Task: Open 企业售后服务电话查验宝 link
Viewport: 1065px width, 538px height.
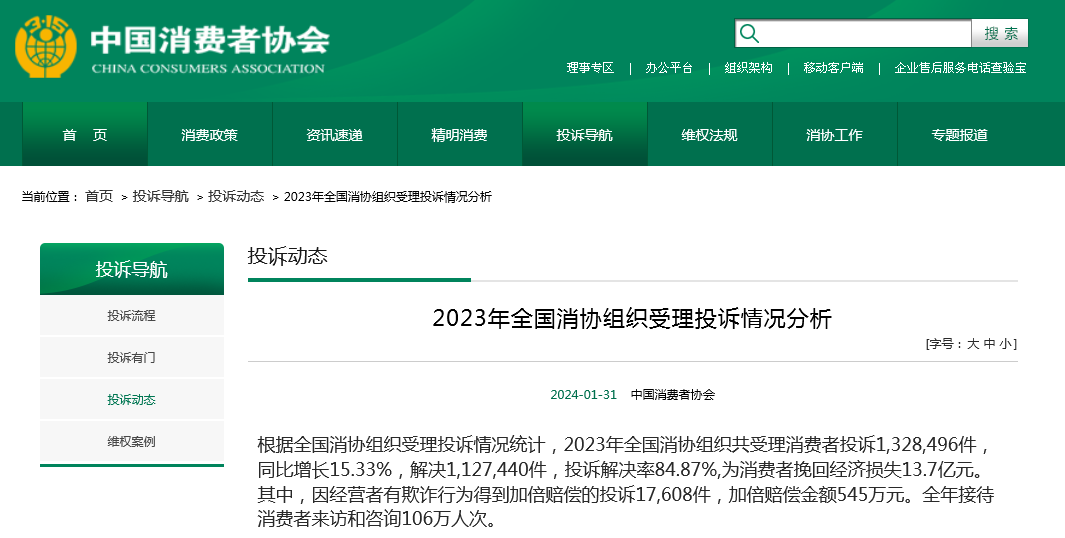Action: (x=960, y=68)
